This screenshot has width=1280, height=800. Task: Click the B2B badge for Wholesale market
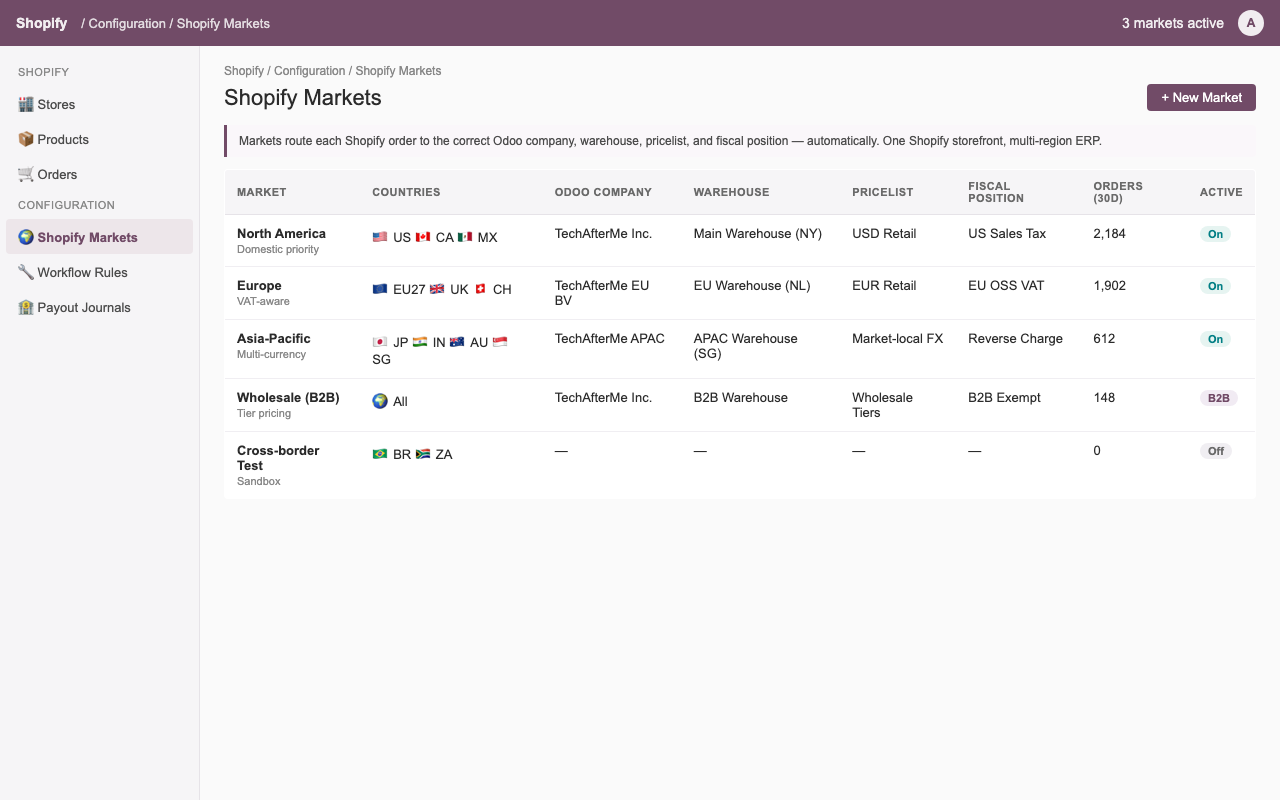coord(1219,398)
